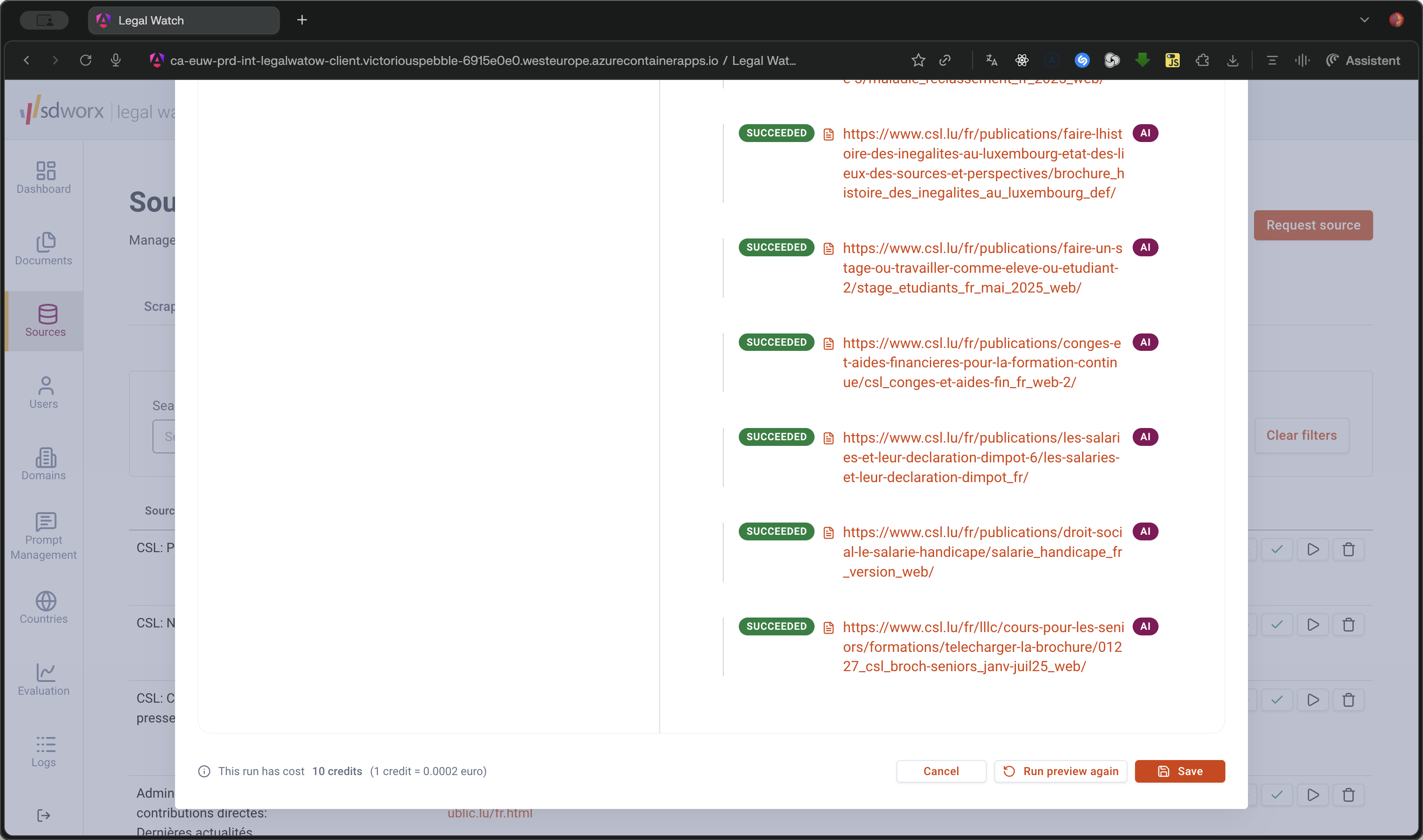Screen dimensions: 1423x840
Task: Open the stage_etudiants_fr_mai_2025_web link
Action: pos(982,268)
